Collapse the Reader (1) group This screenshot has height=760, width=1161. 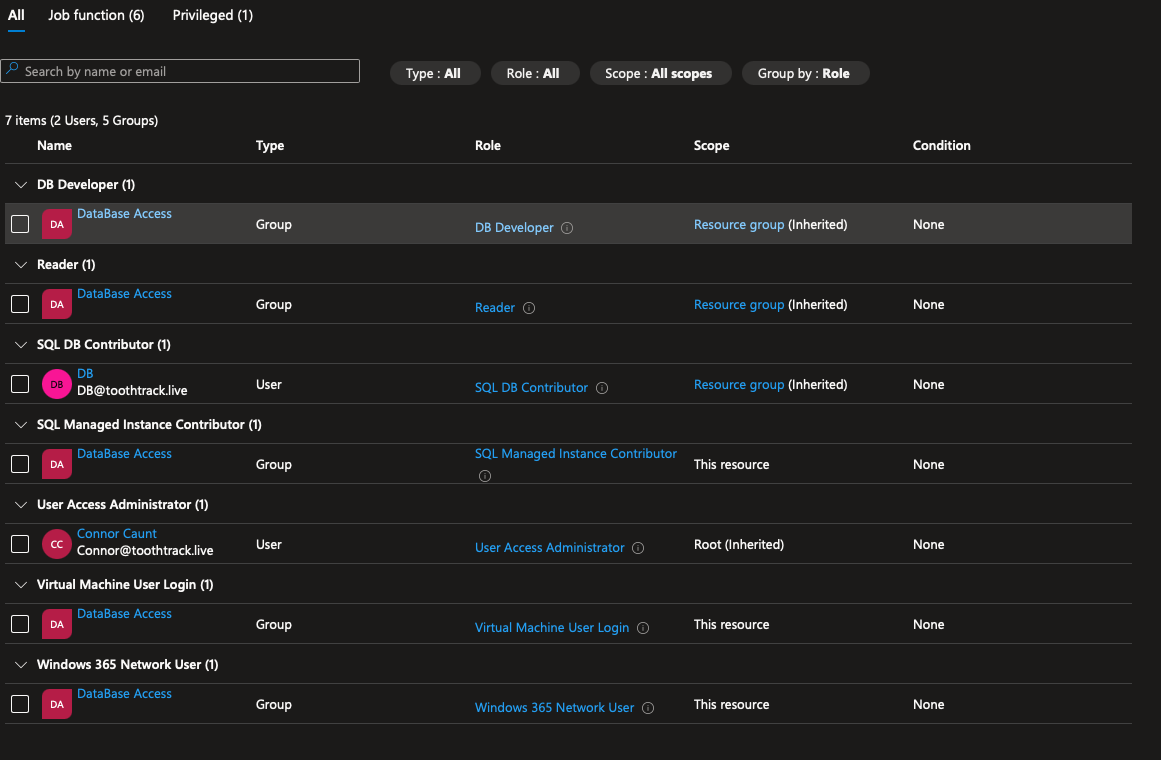21,264
